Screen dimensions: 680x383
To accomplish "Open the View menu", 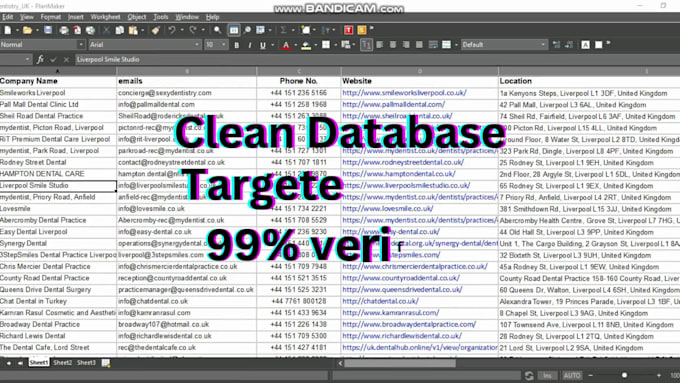I will (26, 17).
